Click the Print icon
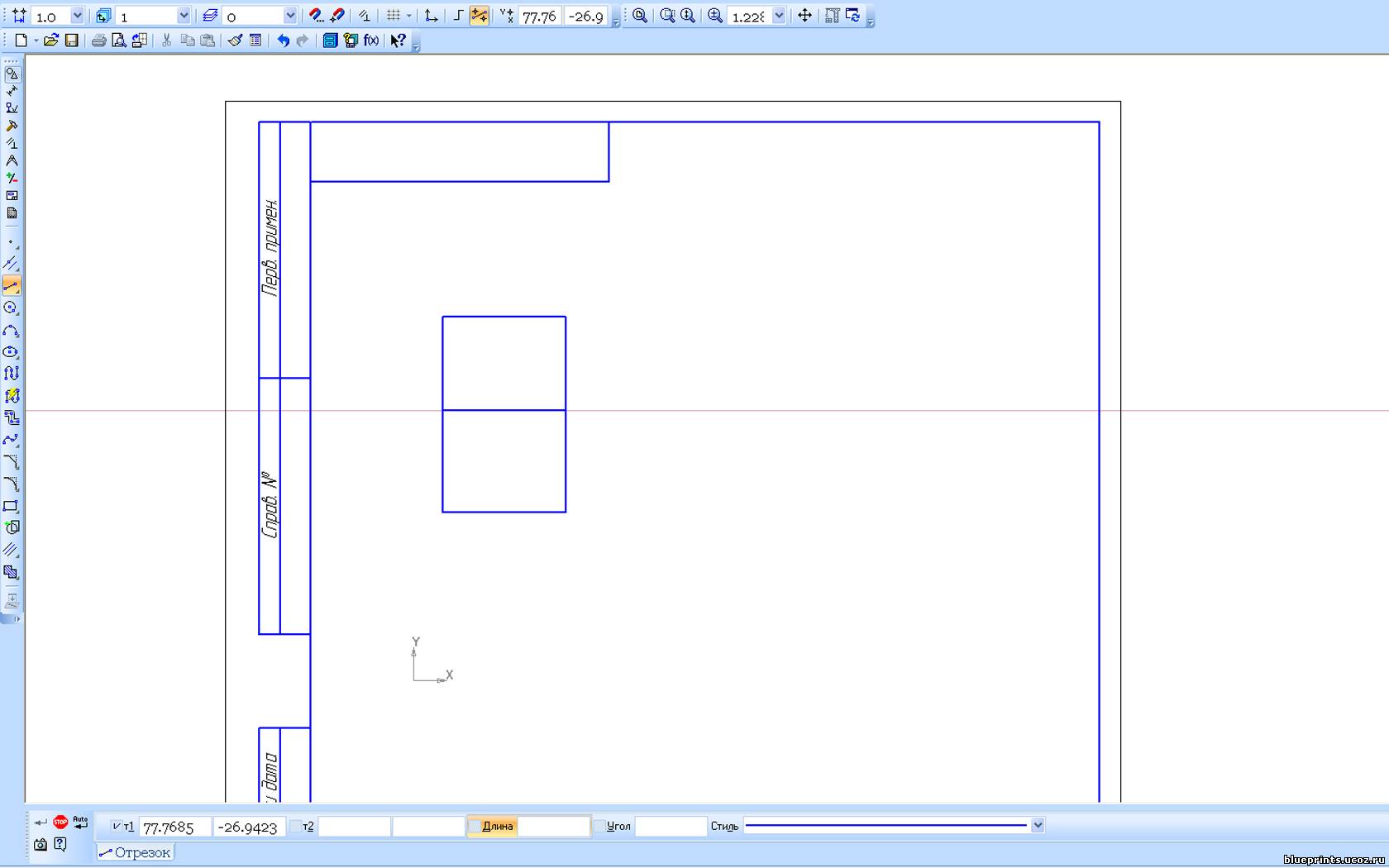This screenshot has width=1389, height=868. click(x=98, y=41)
